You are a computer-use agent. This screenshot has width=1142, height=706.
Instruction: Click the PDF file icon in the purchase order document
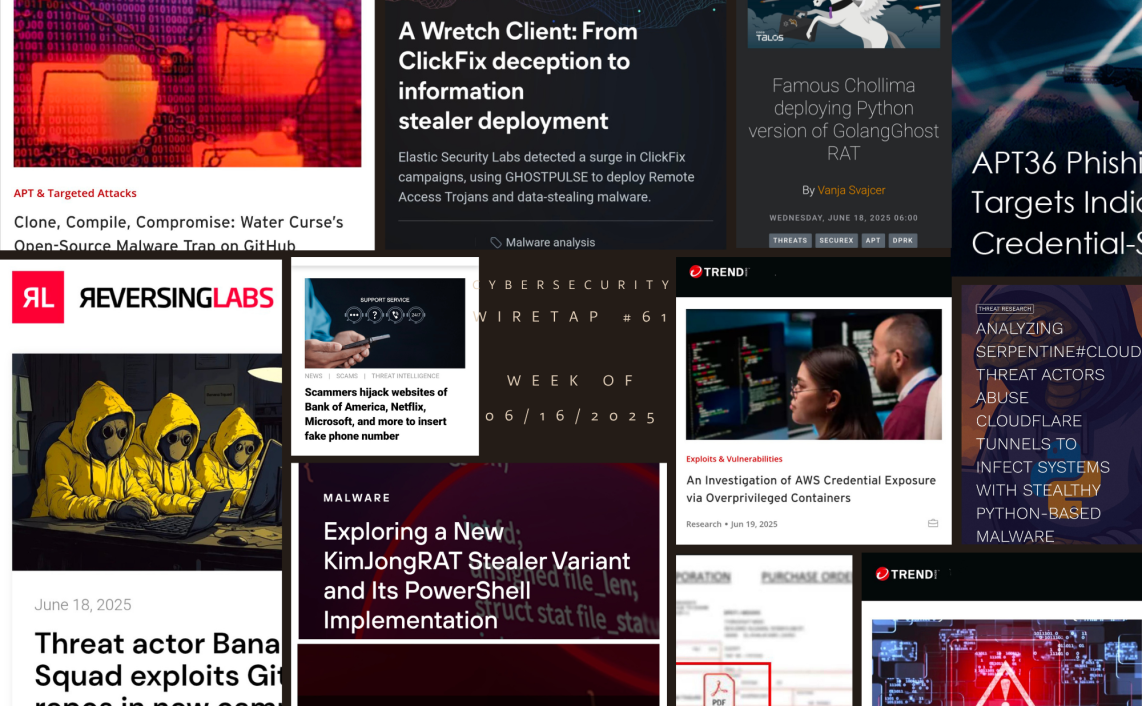(719, 690)
